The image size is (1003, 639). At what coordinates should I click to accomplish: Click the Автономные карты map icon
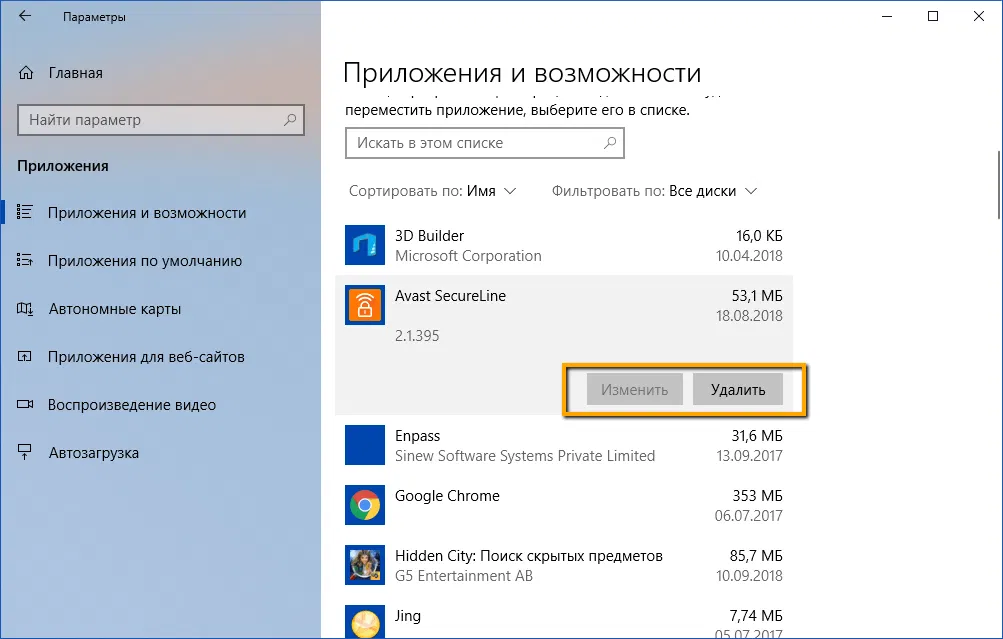(x=24, y=309)
